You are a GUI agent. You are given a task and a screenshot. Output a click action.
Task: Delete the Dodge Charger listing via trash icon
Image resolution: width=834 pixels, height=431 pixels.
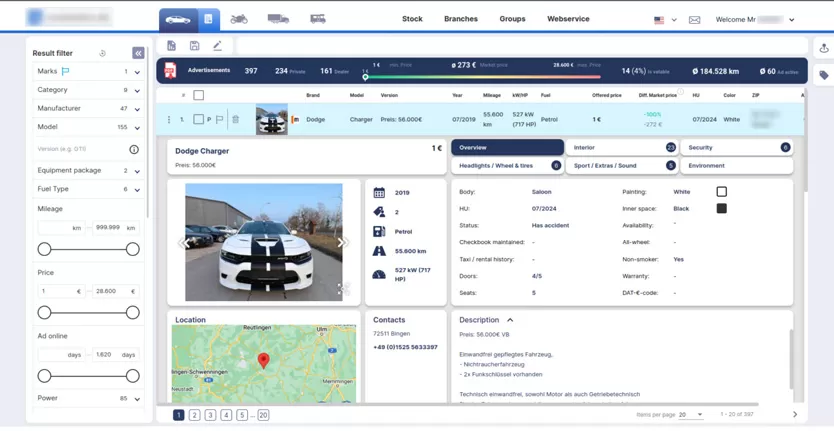pos(236,120)
